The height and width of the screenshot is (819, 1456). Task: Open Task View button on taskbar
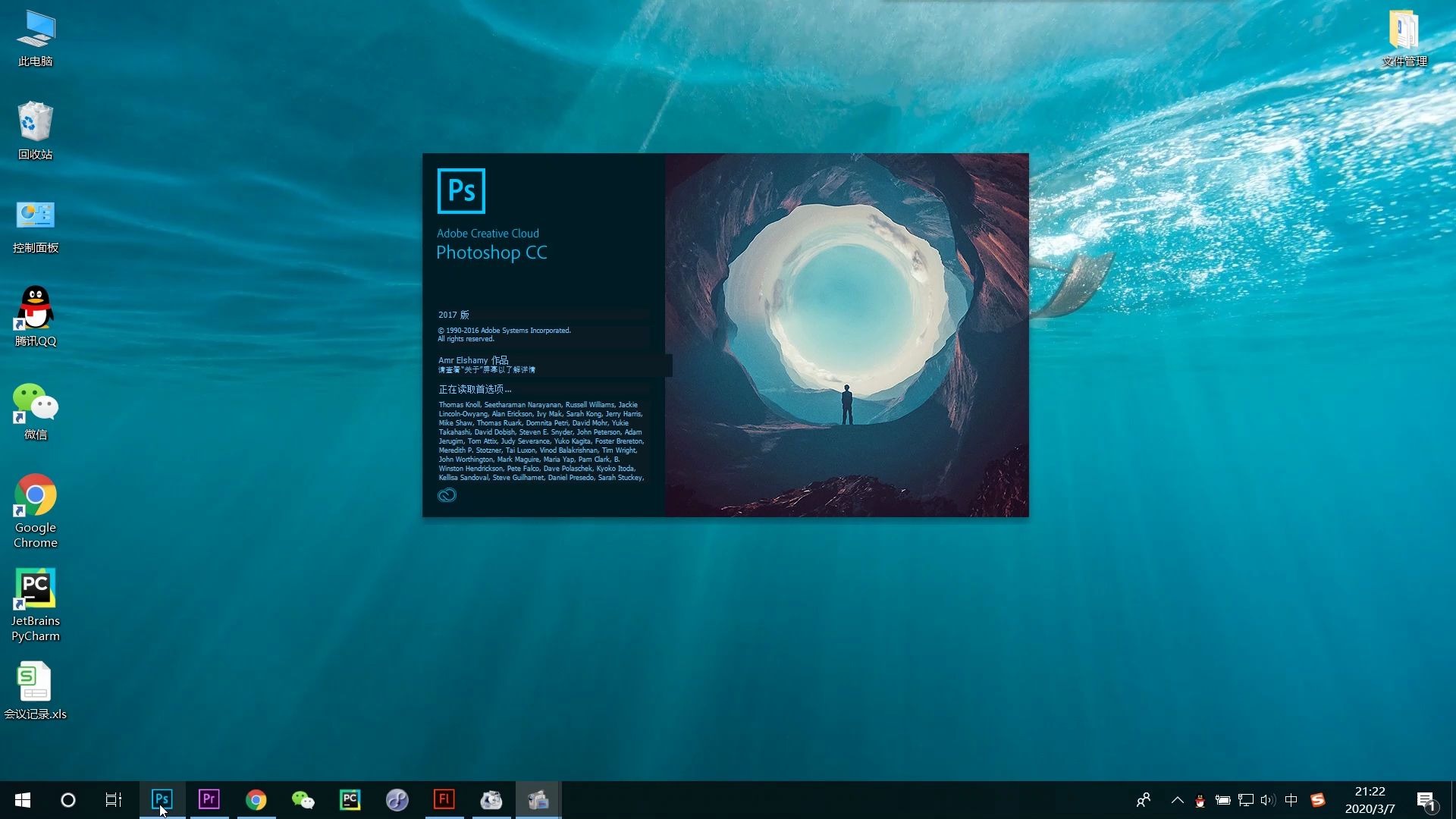(x=114, y=799)
